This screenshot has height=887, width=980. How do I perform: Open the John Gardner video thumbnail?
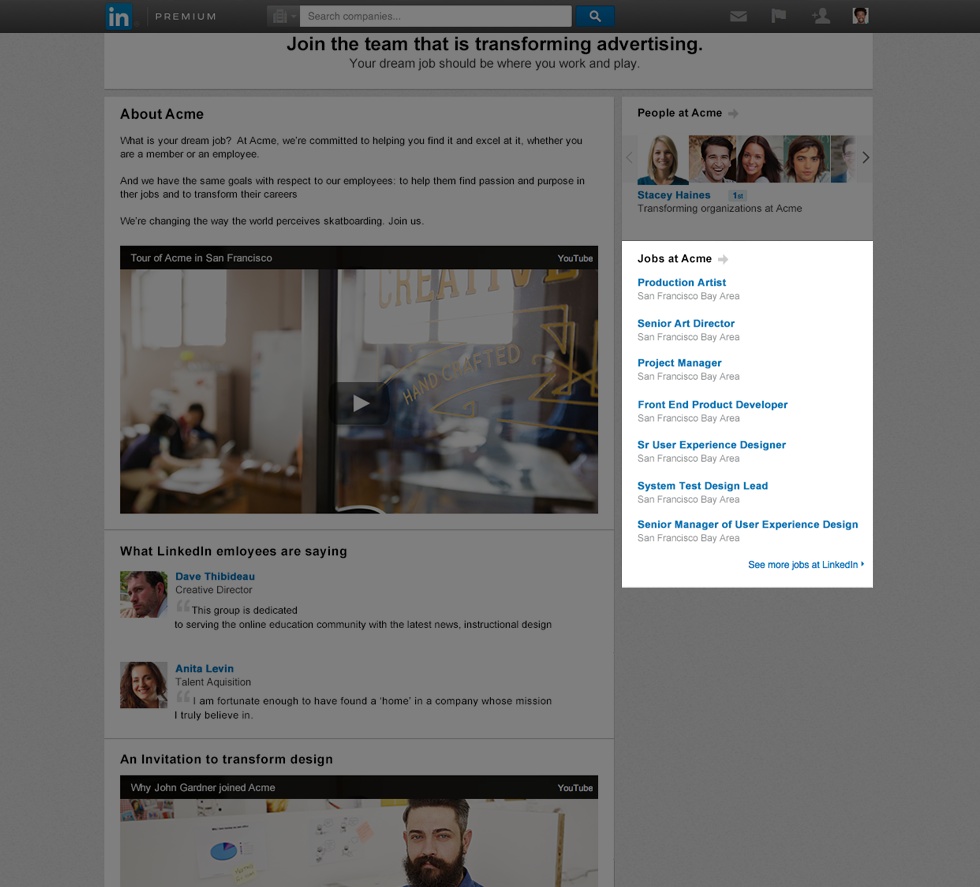(x=359, y=843)
